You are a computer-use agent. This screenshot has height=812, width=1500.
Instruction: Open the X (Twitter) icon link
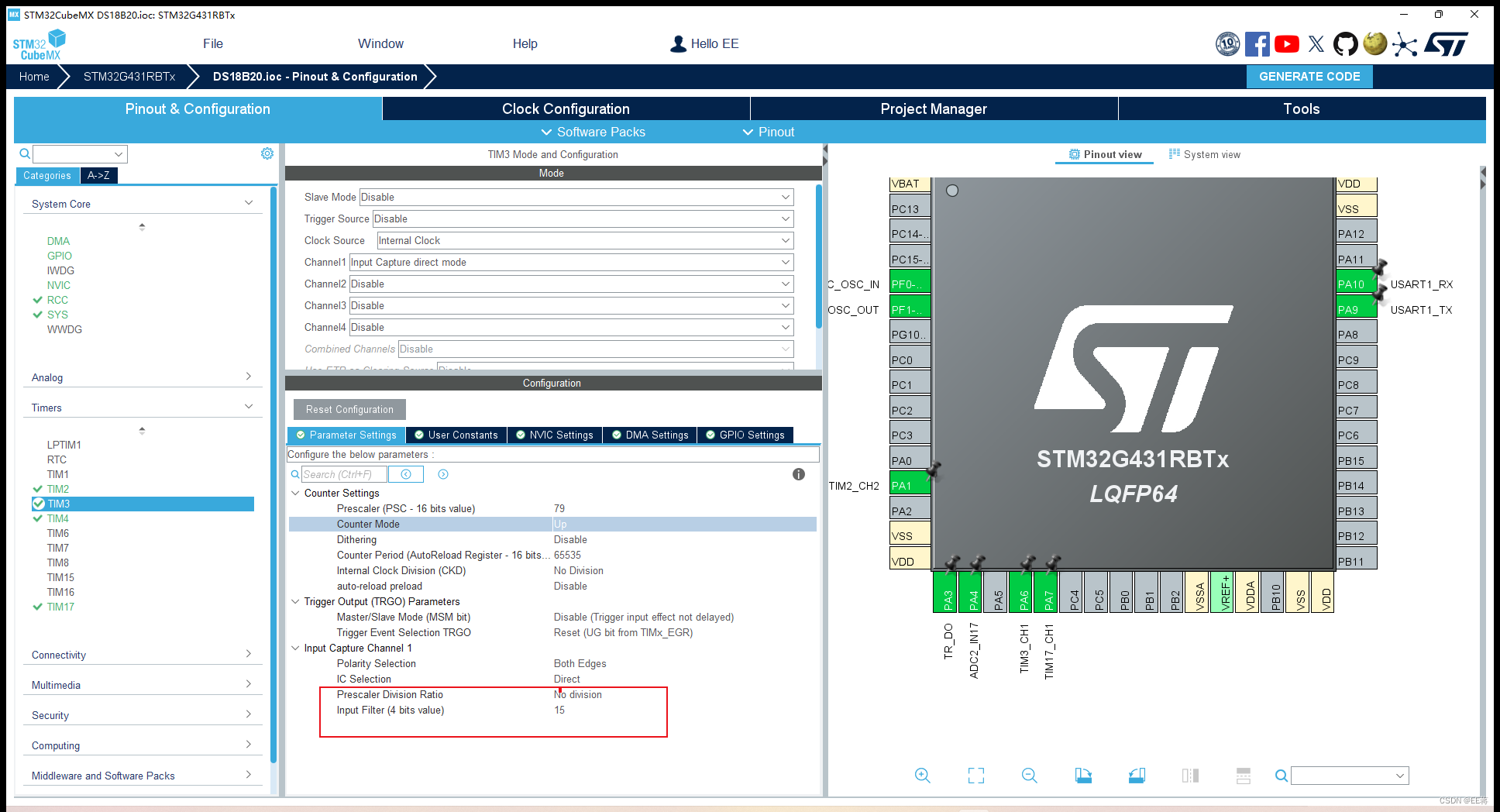[x=1316, y=44]
